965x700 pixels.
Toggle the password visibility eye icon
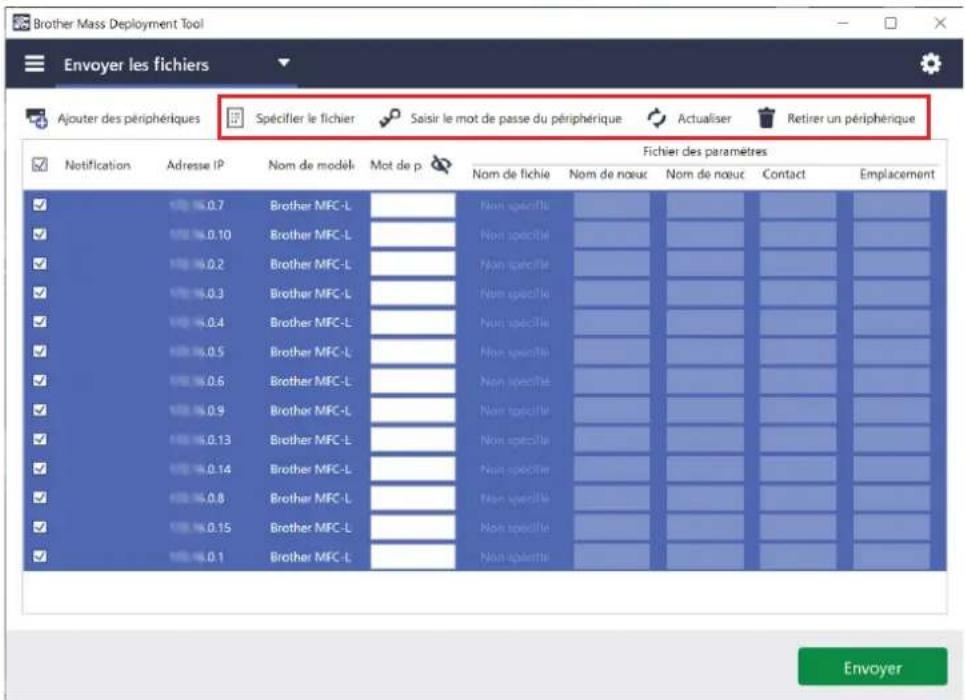(441, 164)
